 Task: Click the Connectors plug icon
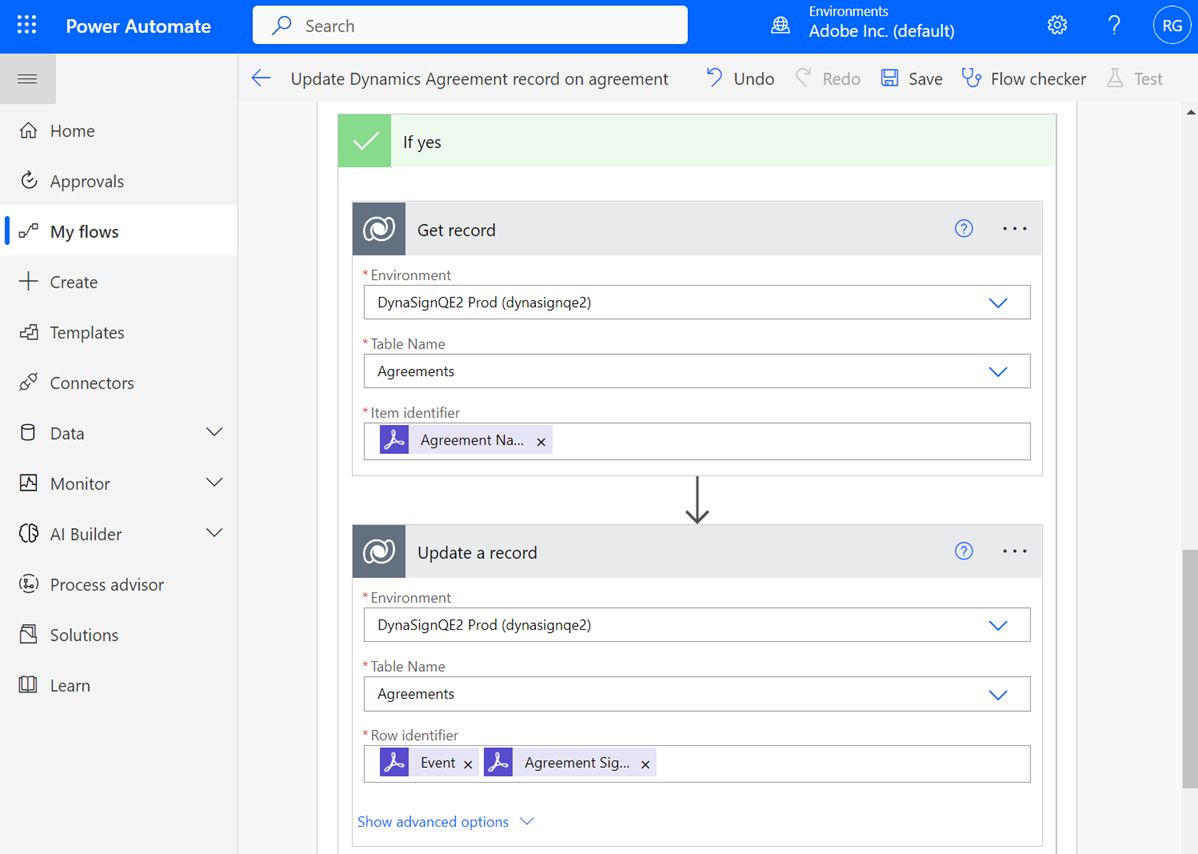pyautogui.click(x=28, y=382)
